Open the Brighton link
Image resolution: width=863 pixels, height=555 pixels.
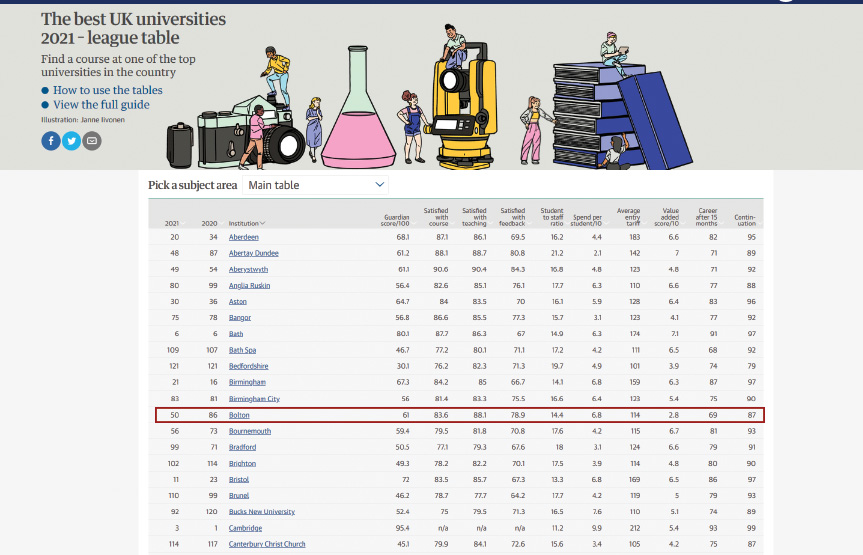click(242, 464)
